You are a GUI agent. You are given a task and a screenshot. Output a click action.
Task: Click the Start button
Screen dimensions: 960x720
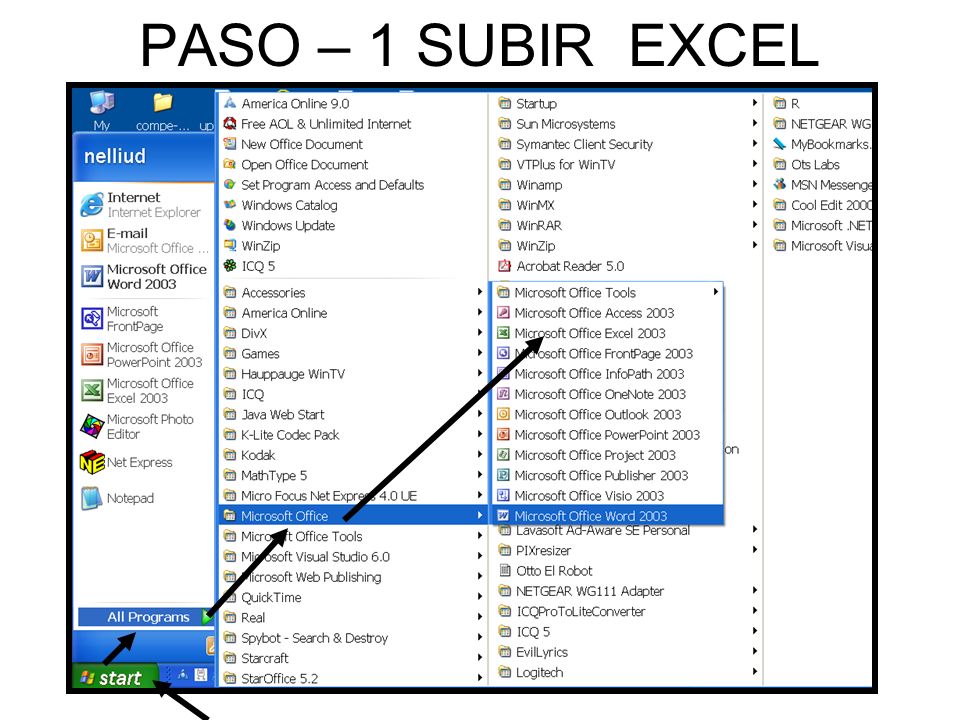(x=114, y=677)
